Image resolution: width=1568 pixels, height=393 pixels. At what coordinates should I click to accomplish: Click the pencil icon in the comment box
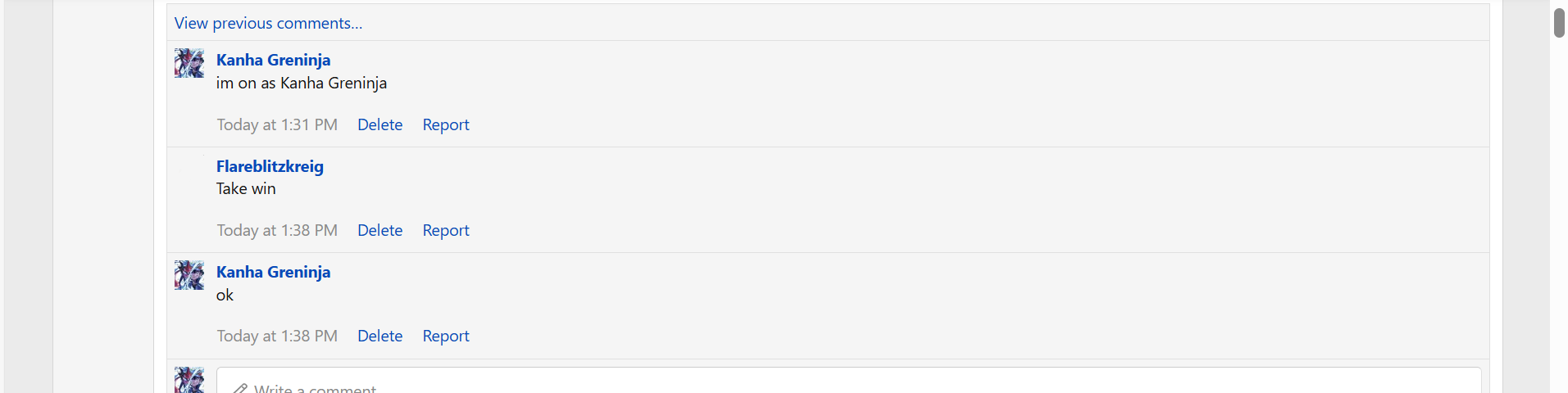[240, 388]
